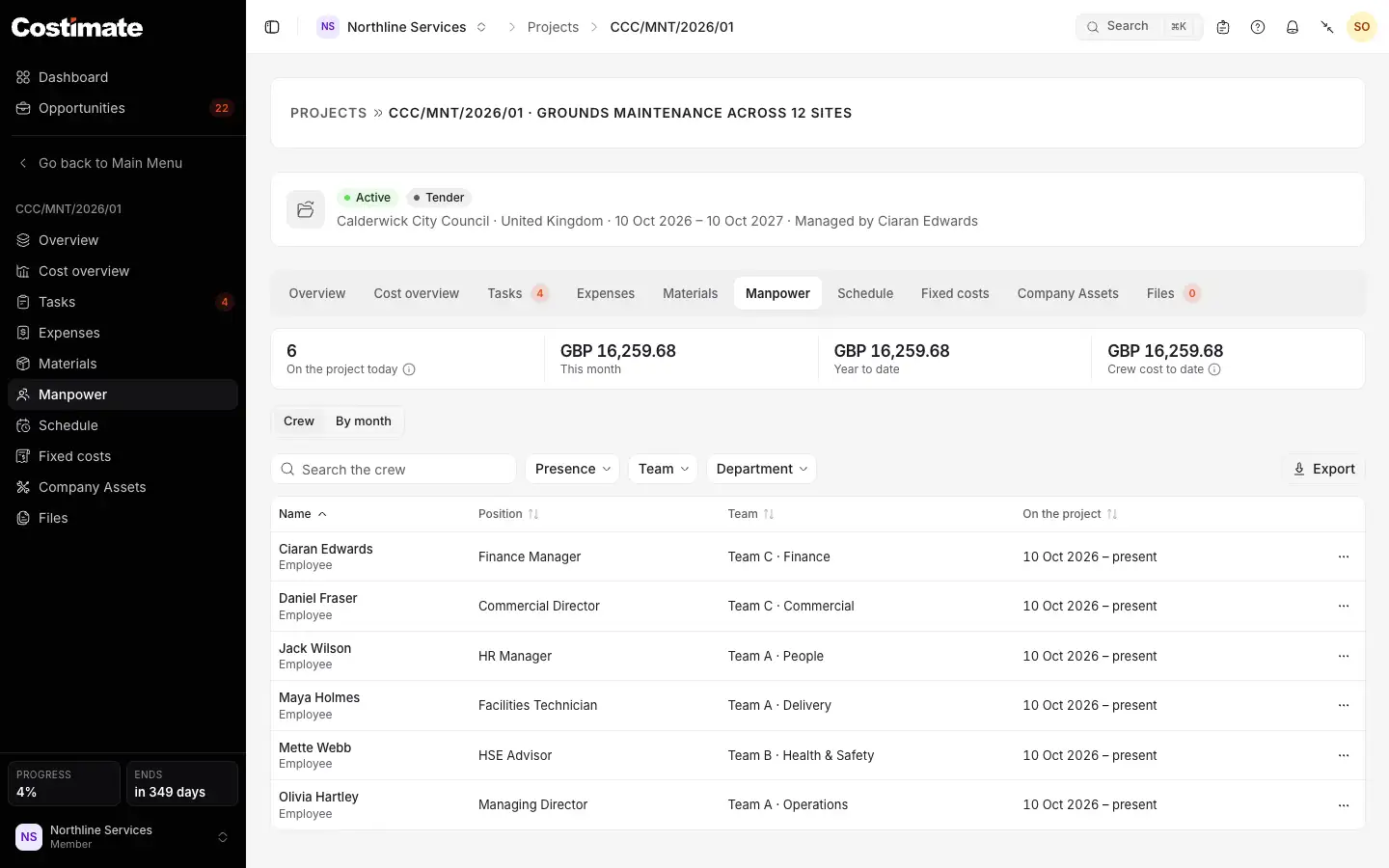This screenshot has height=868, width=1389.
Task: Open row actions for Olivia Hartley
Action: [x=1344, y=804]
